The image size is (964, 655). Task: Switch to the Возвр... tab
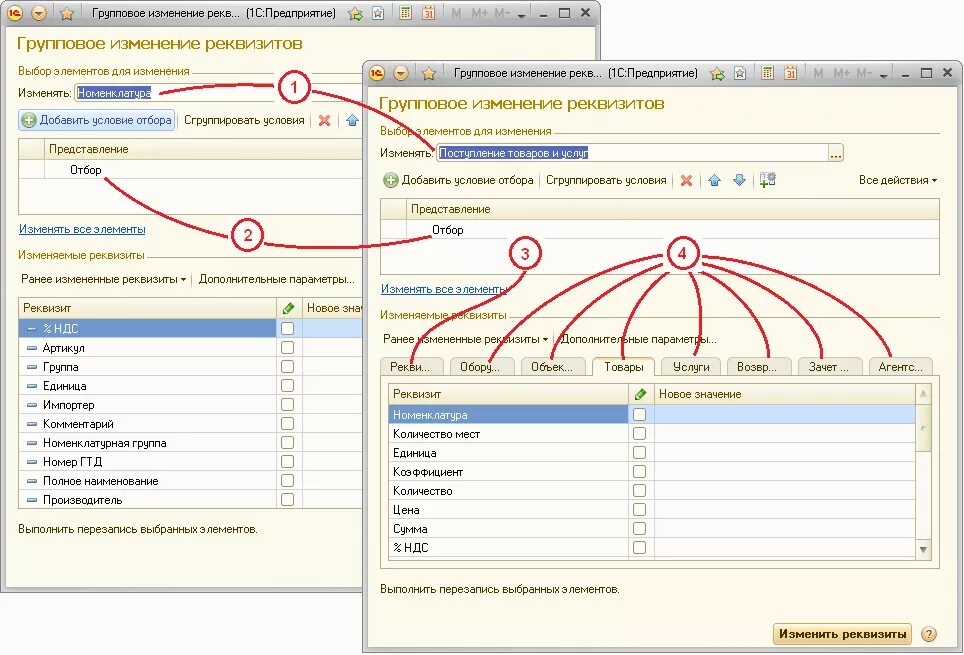[x=759, y=367]
